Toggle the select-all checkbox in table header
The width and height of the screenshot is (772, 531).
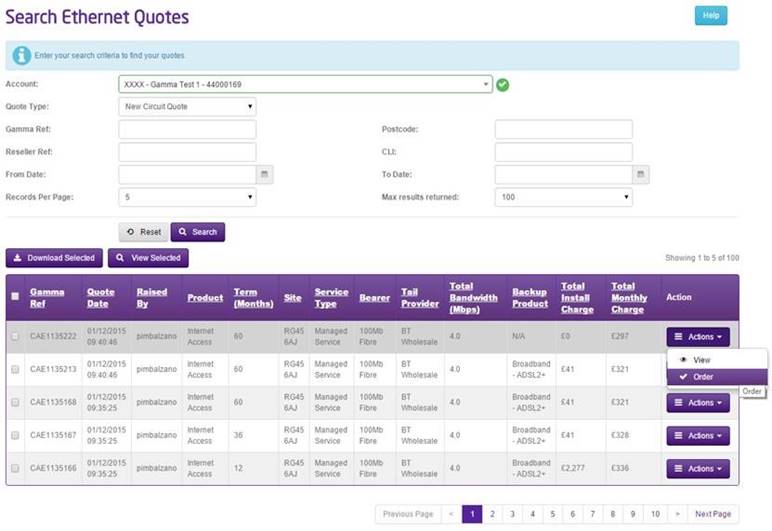(x=15, y=296)
